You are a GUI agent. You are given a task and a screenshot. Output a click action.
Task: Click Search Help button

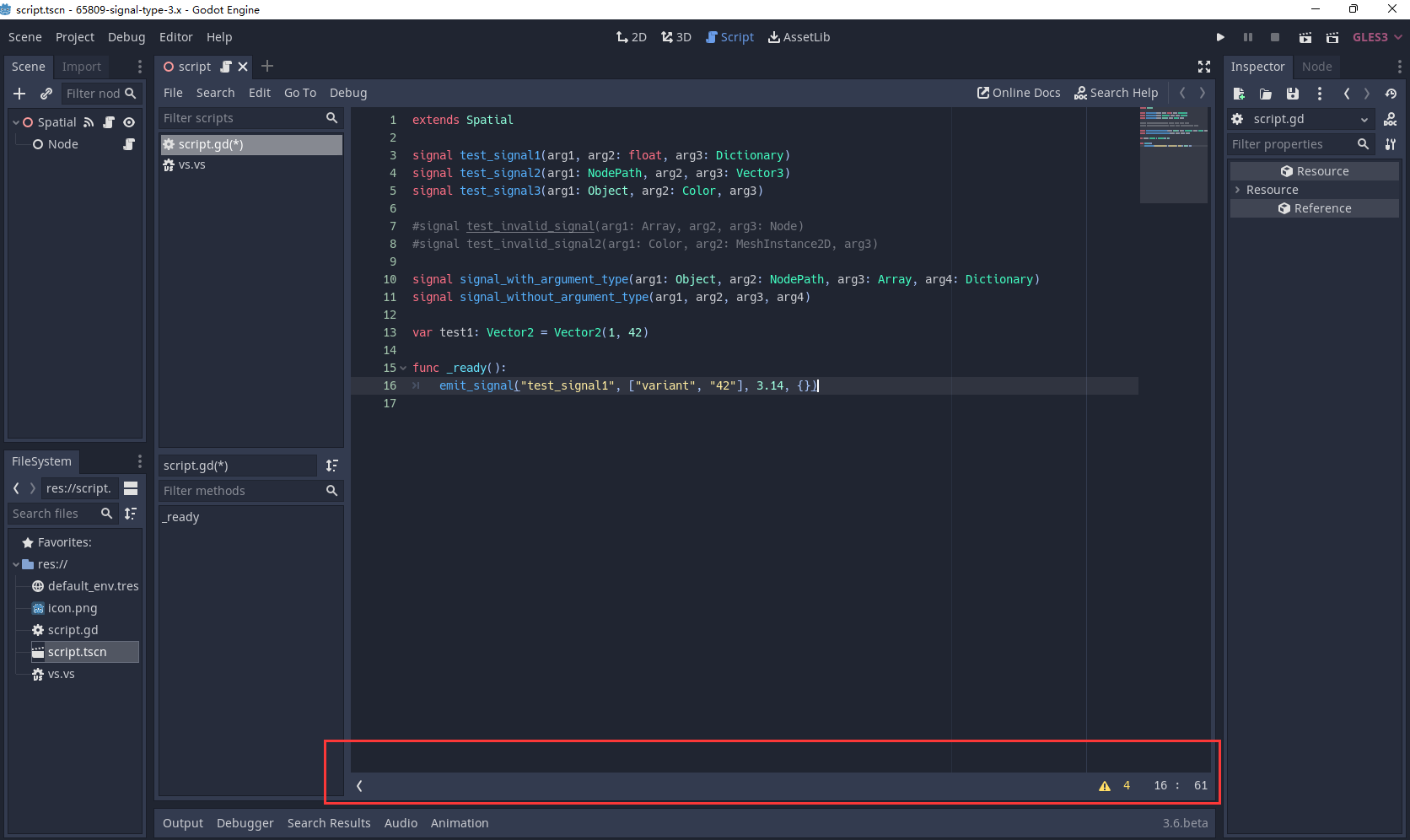(x=1117, y=93)
